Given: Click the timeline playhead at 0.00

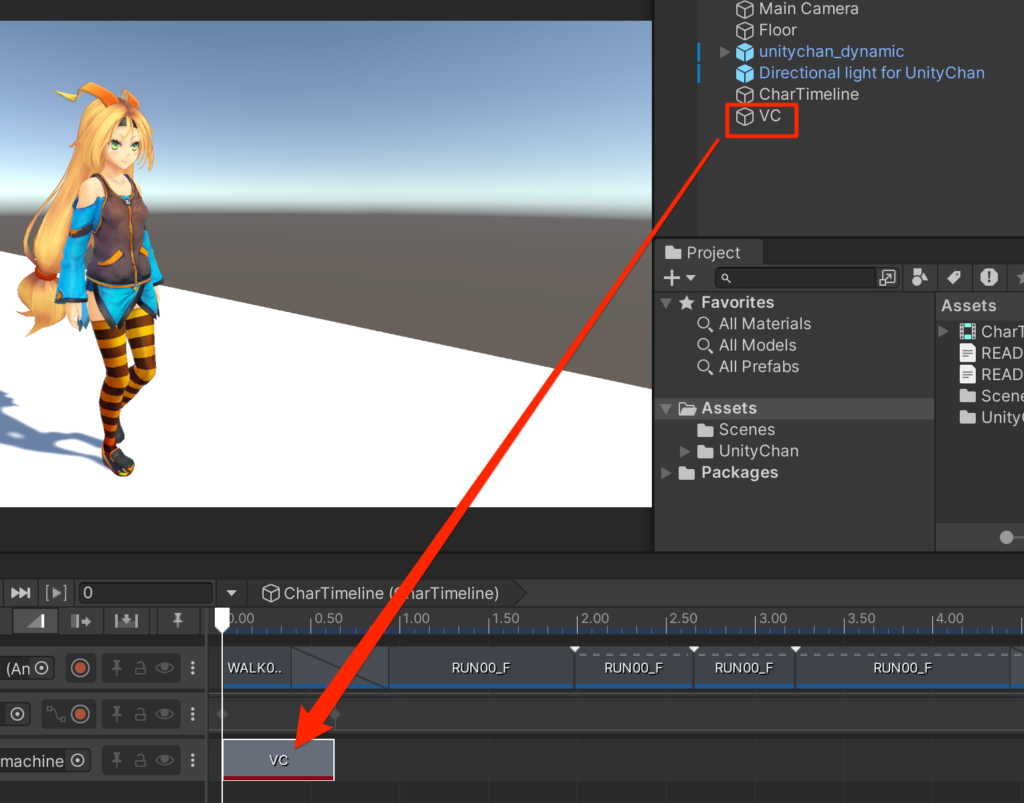Looking at the screenshot, I should point(222,619).
